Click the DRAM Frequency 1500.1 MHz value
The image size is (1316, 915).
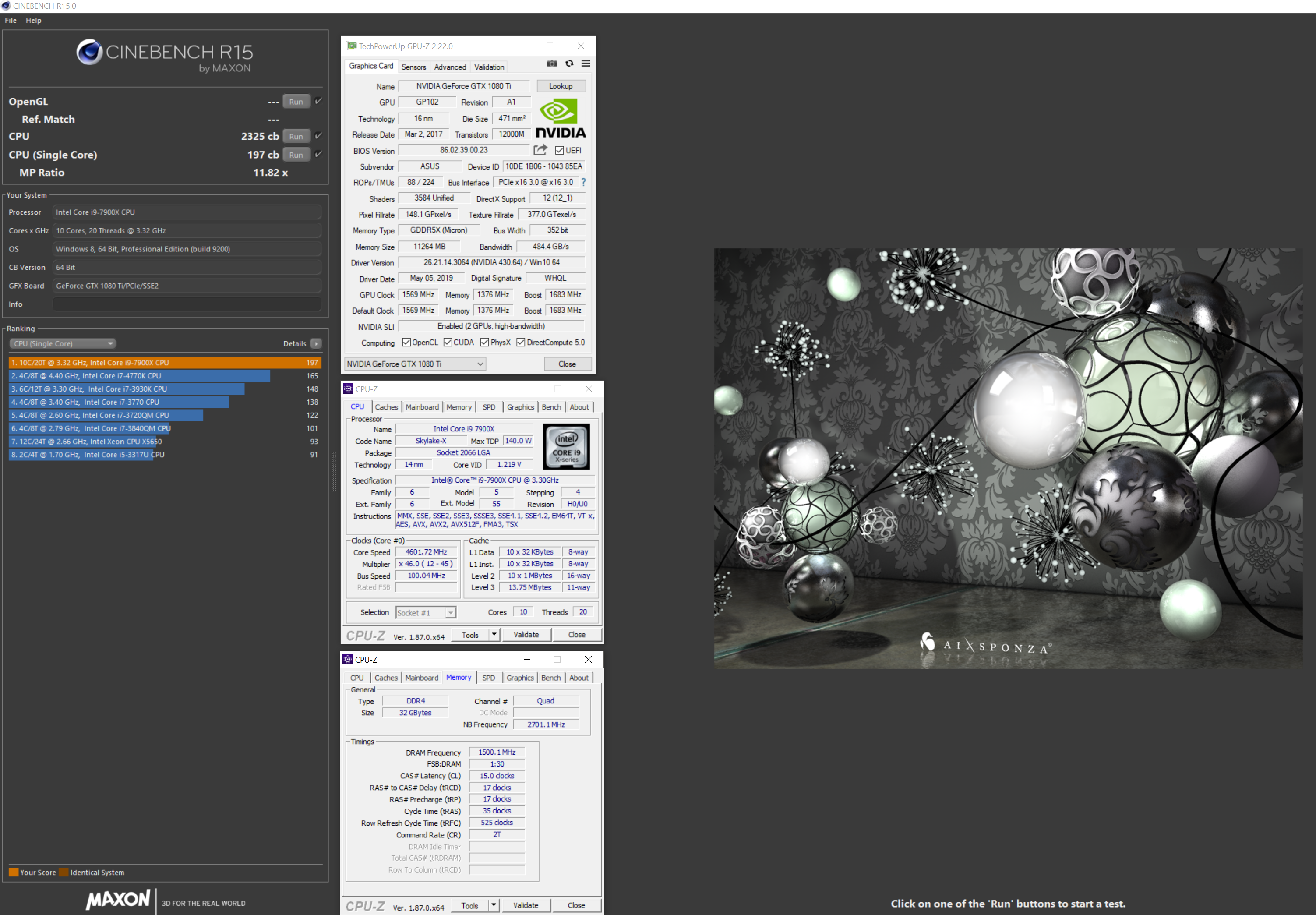click(497, 752)
